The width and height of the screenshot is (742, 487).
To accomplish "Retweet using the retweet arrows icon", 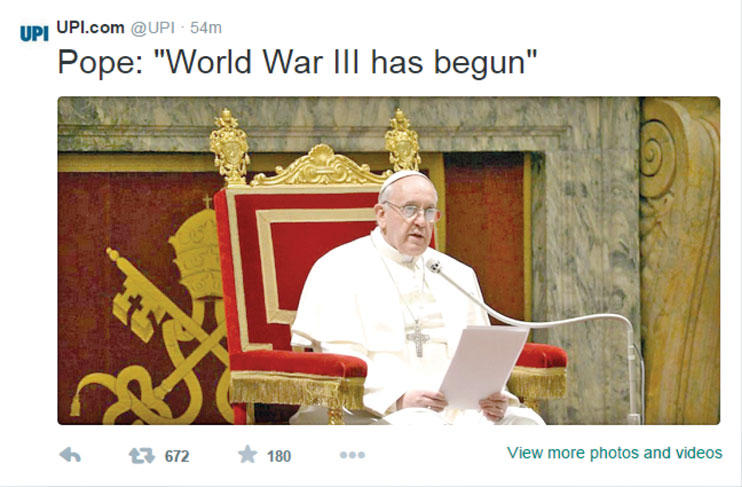I will click(x=142, y=456).
